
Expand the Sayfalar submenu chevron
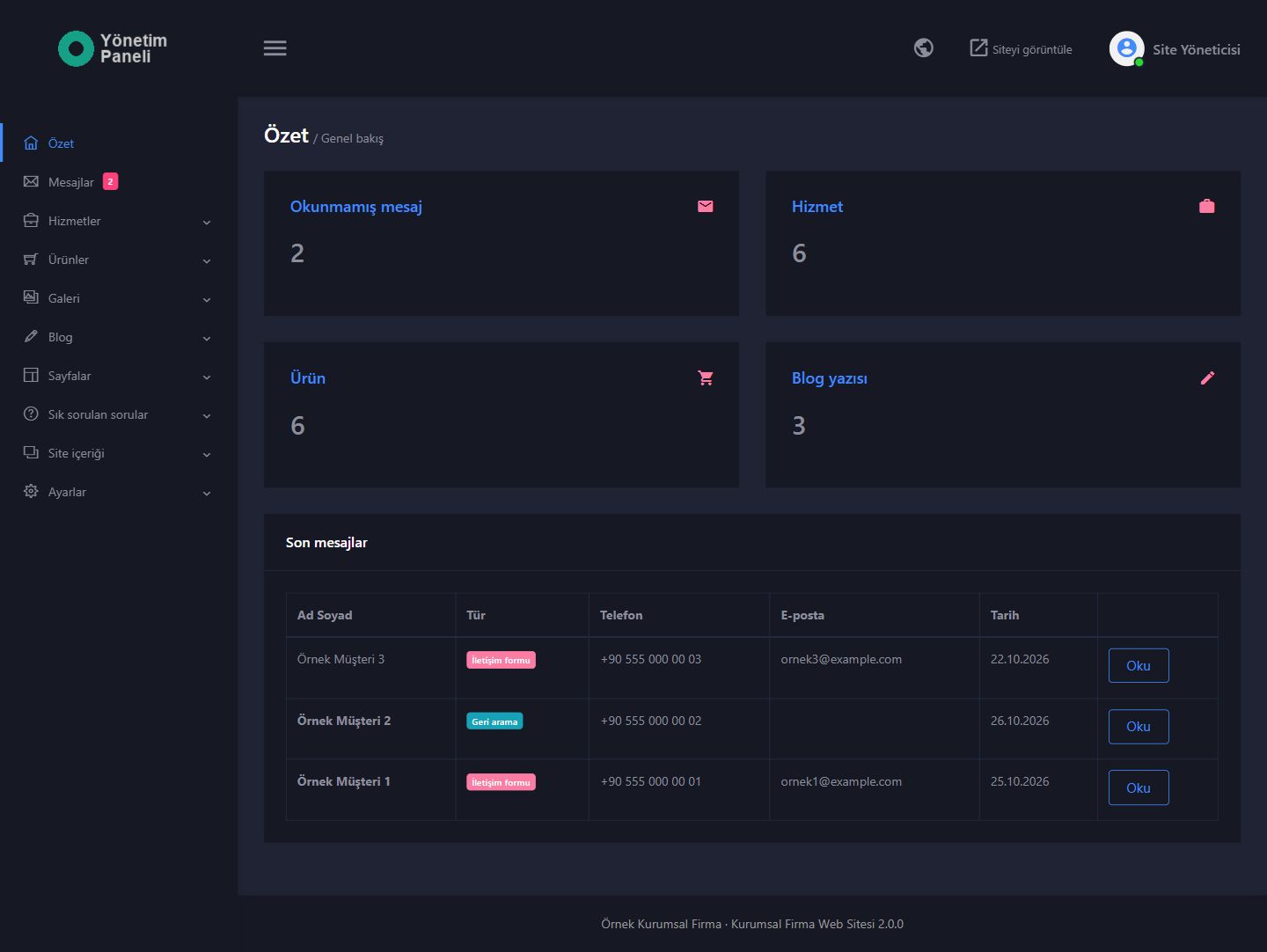(x=207, y=377)
